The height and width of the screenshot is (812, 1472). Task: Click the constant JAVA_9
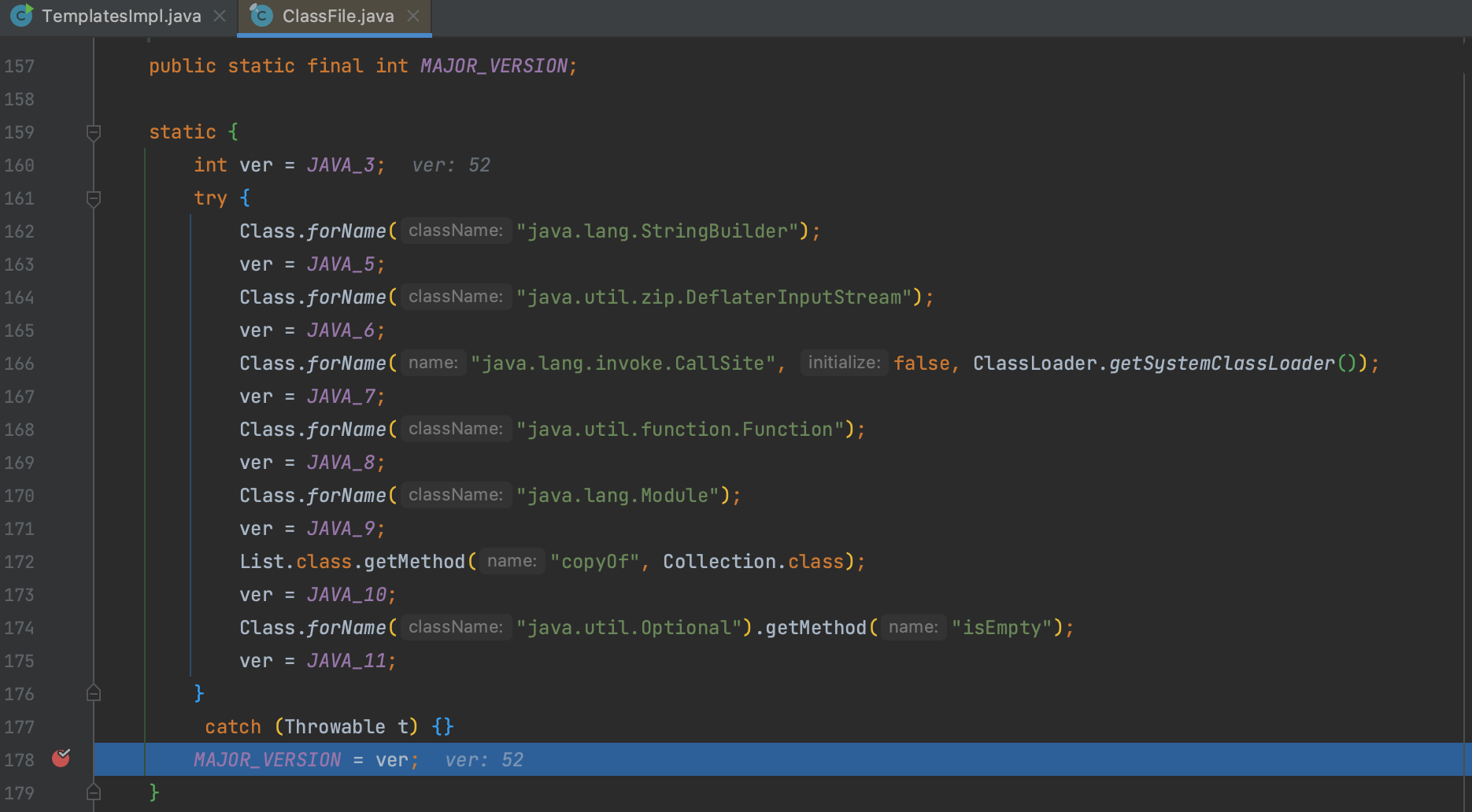[340, 529]
